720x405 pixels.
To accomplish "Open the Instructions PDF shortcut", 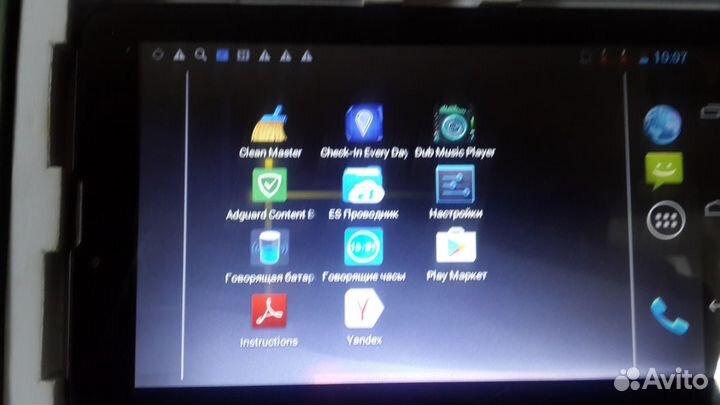I will 269,311.
